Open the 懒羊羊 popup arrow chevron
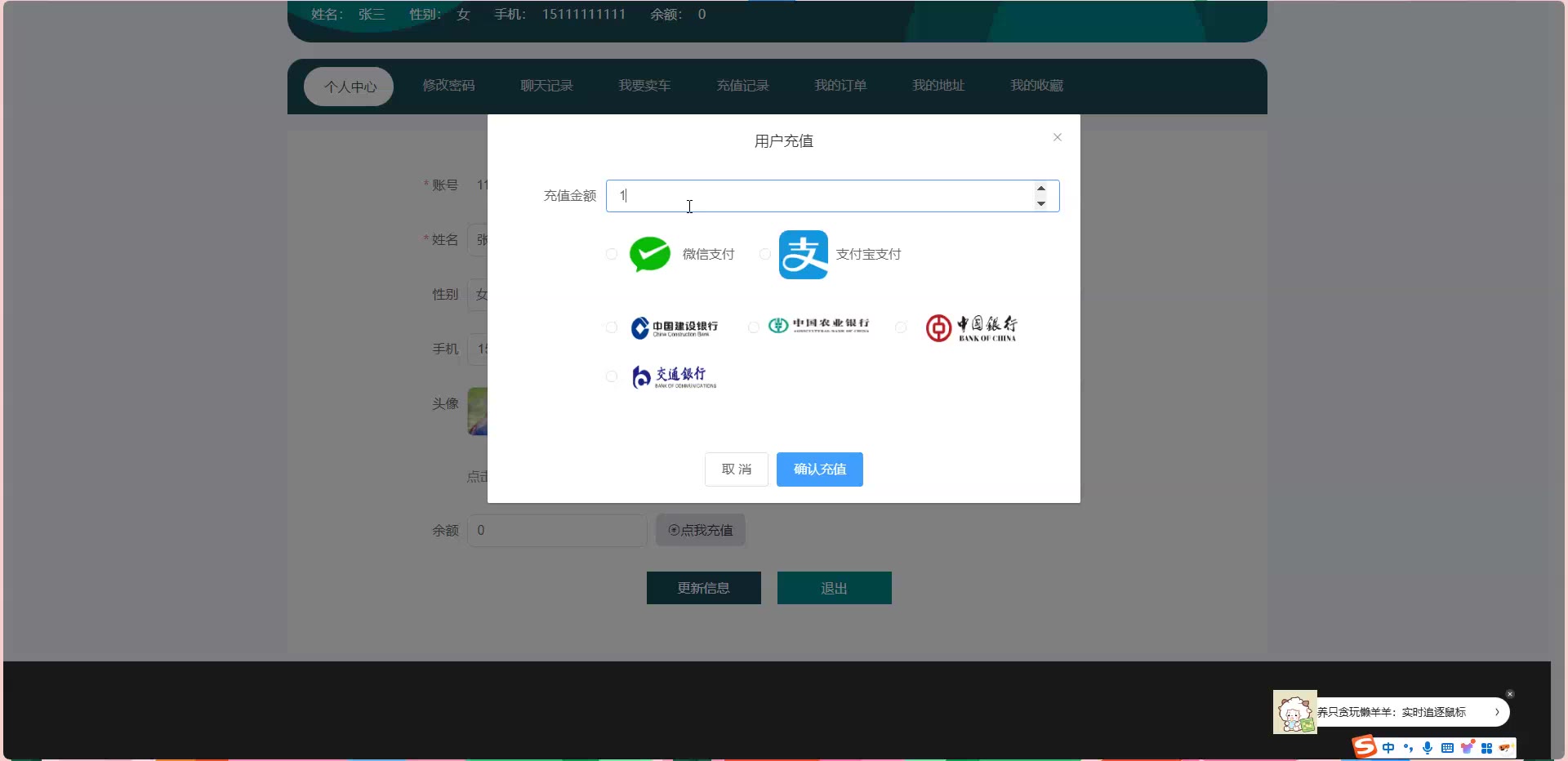This screenshot has width=1568, height=761. pos(1497,712)
